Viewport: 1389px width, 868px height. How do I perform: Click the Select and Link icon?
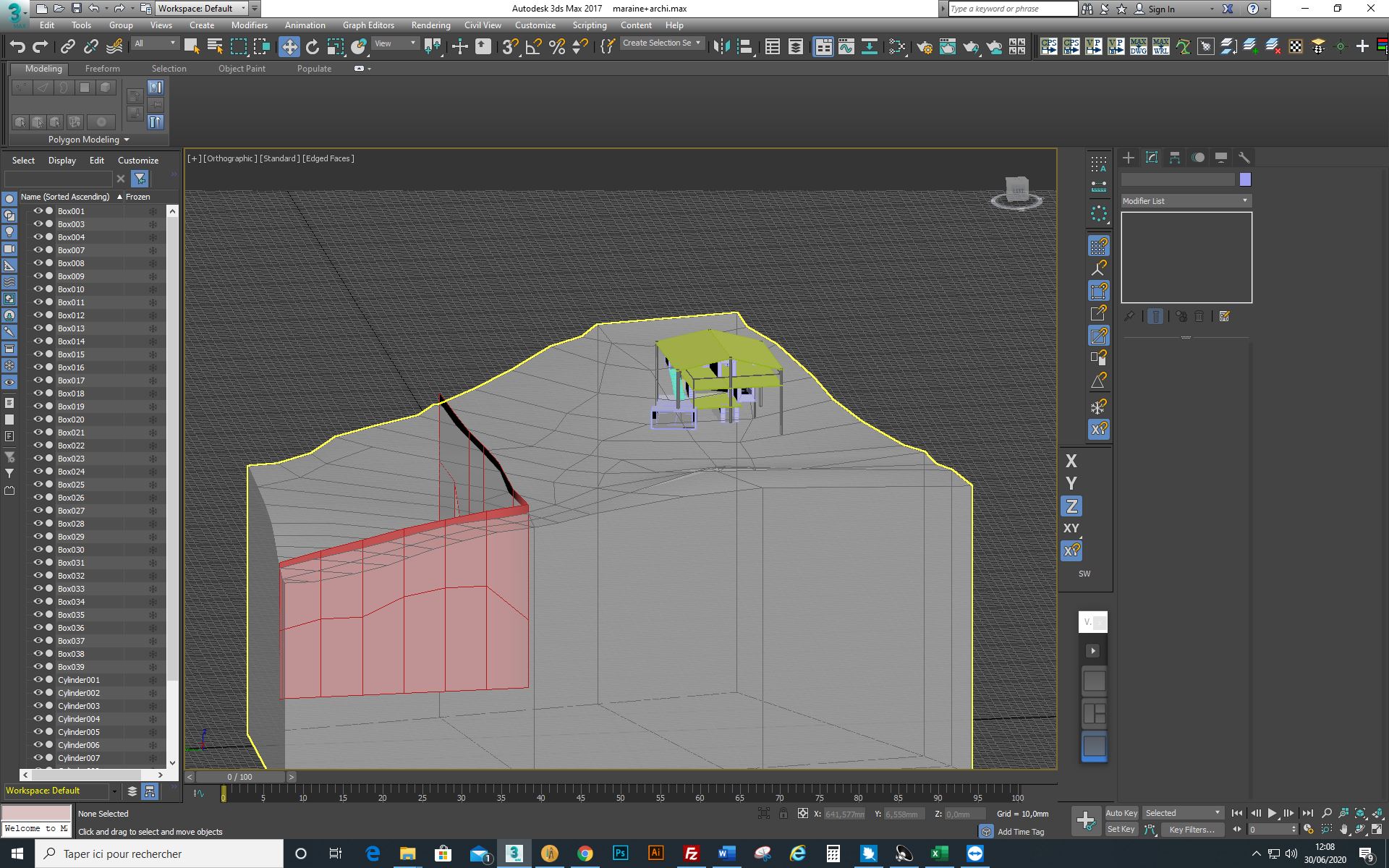(67, 46)
